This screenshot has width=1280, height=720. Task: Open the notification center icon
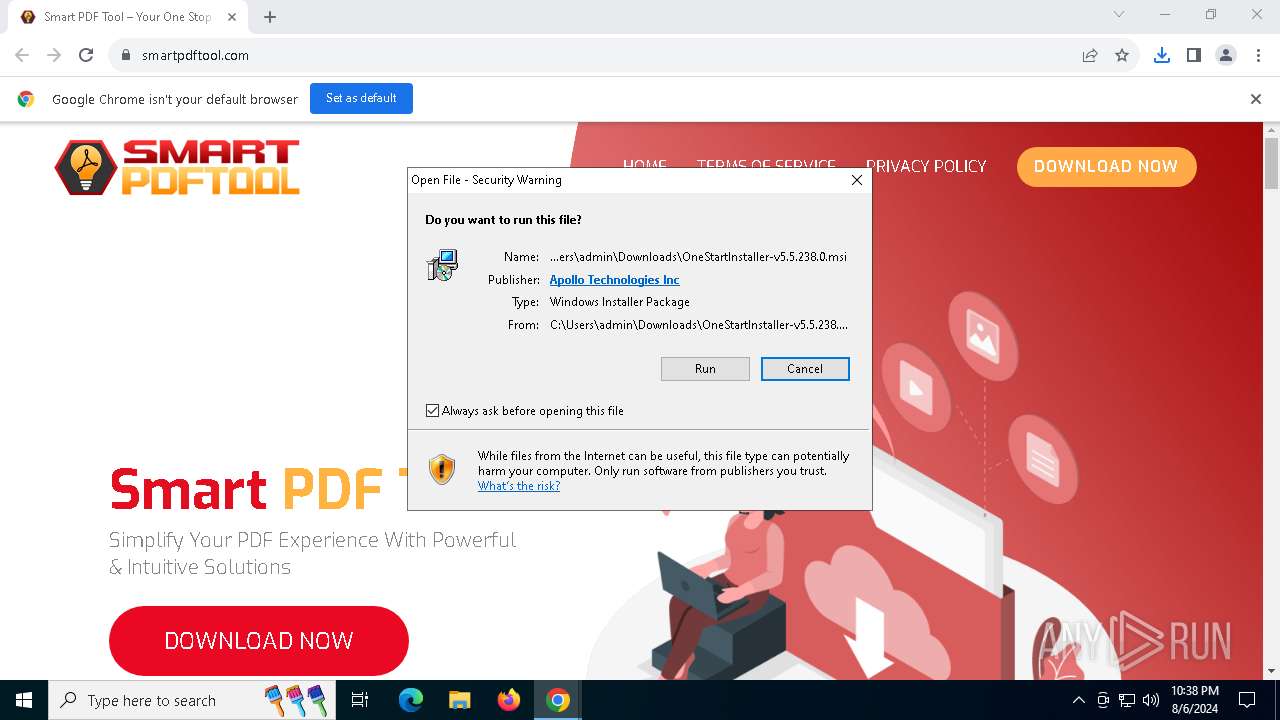[1247, 700]
